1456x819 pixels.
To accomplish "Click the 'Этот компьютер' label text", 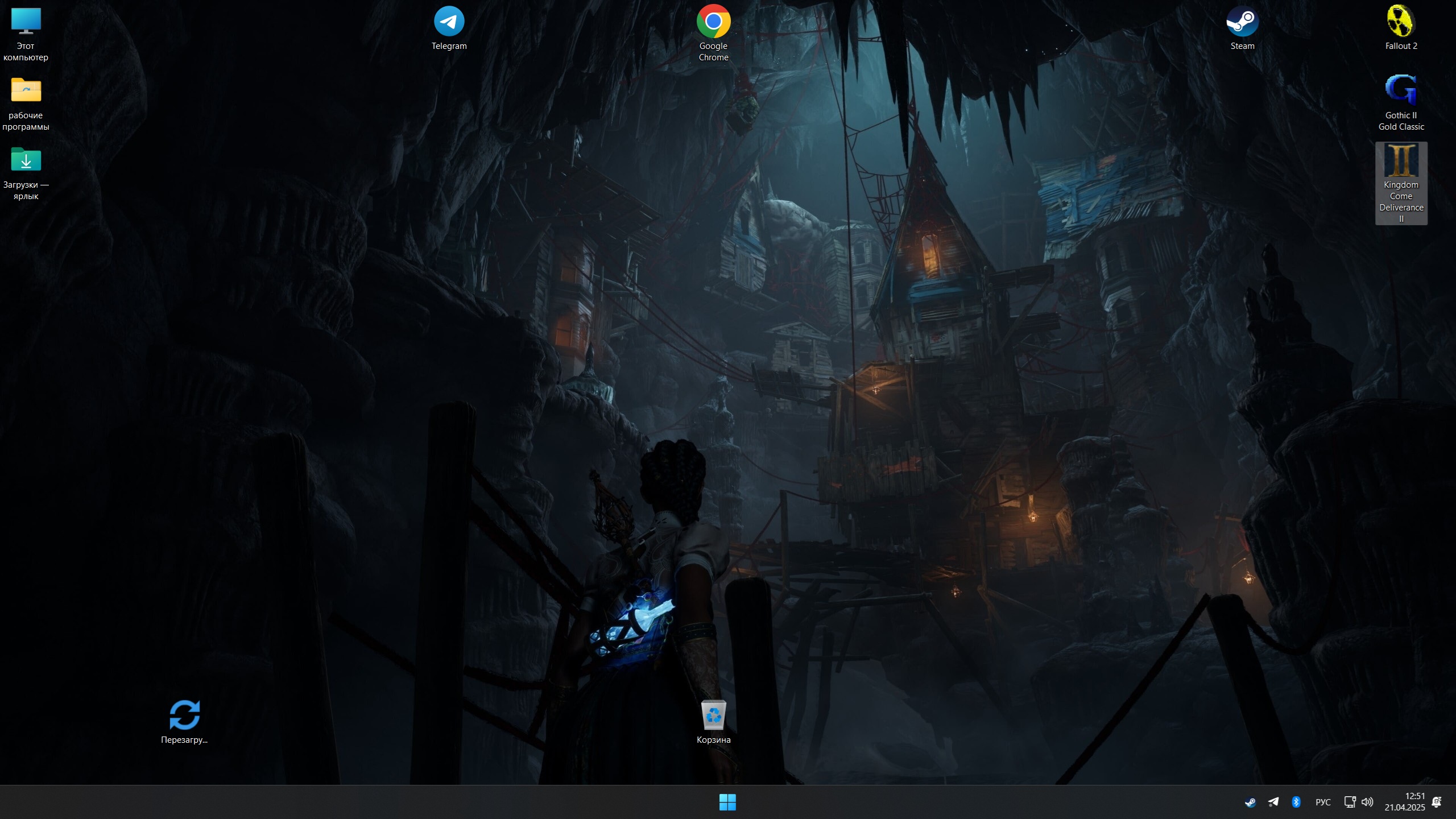I will point(26,52).
